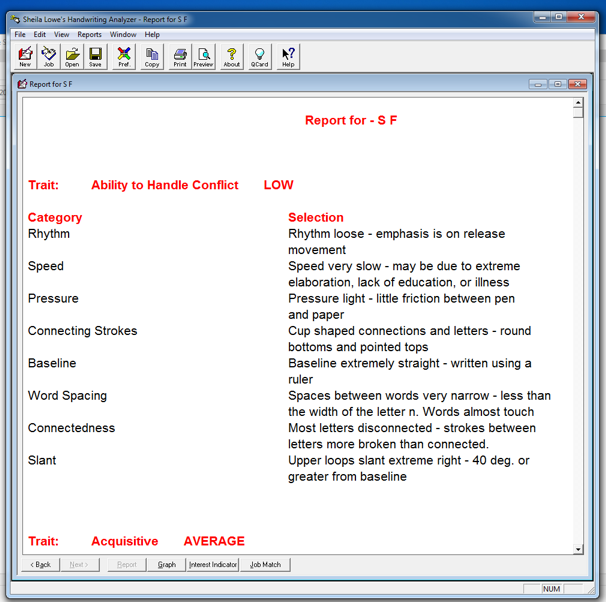Print the report via printer icon
Screen dimensions: 606x602
click(180, 57)
